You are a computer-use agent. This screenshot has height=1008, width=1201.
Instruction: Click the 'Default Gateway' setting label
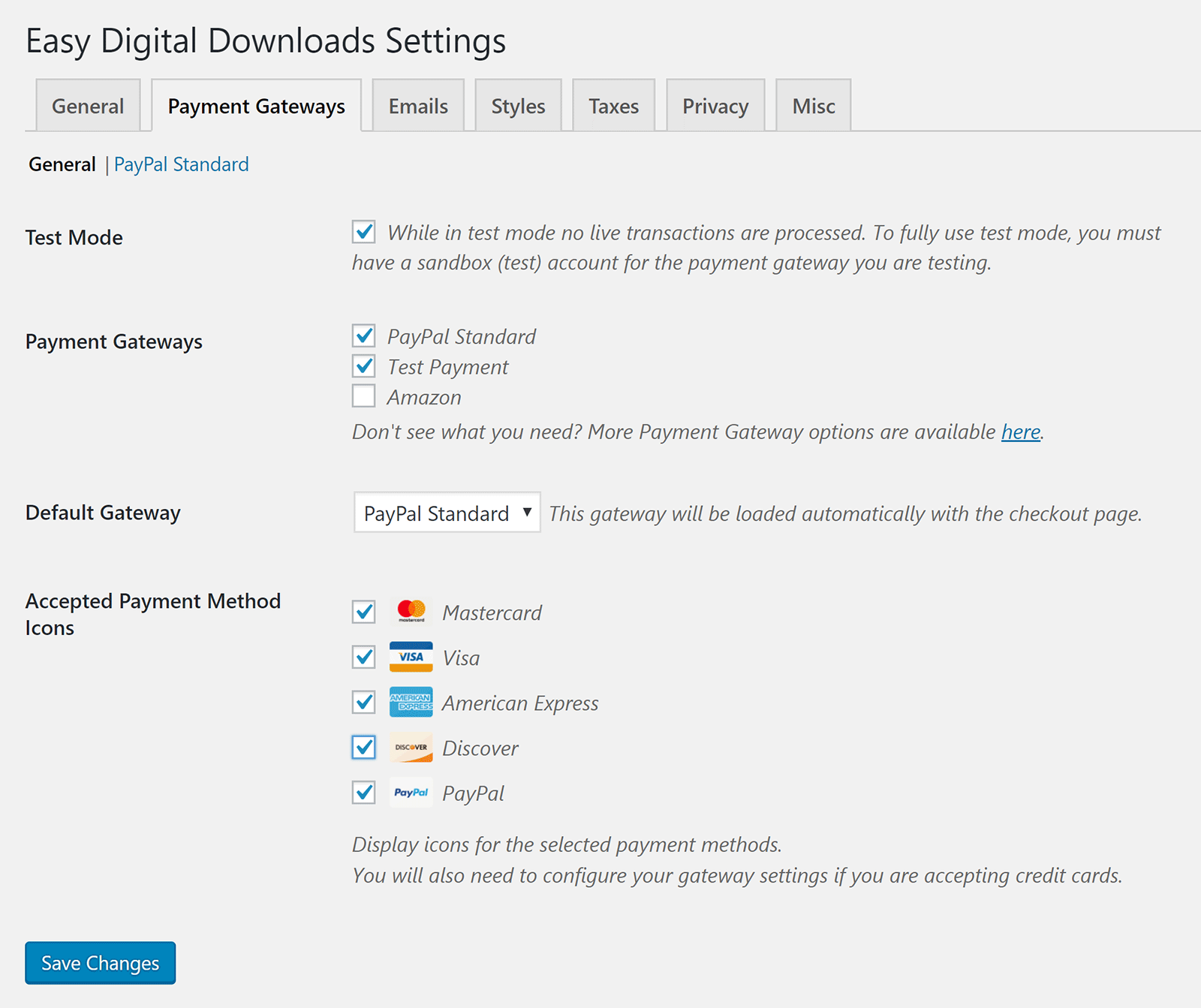(103, 513)
